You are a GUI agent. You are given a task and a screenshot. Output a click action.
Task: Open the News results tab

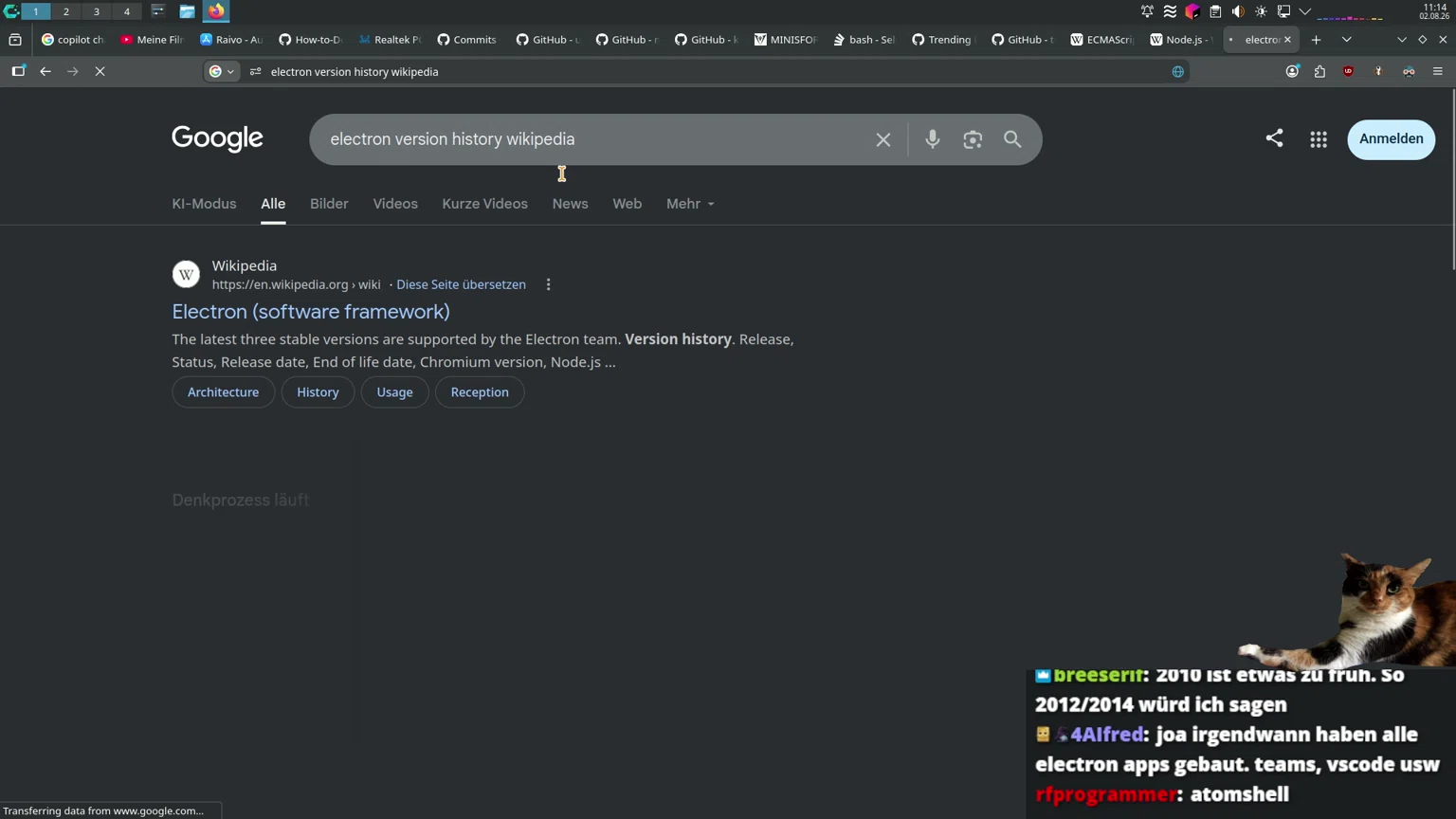(x=570, y=204)
